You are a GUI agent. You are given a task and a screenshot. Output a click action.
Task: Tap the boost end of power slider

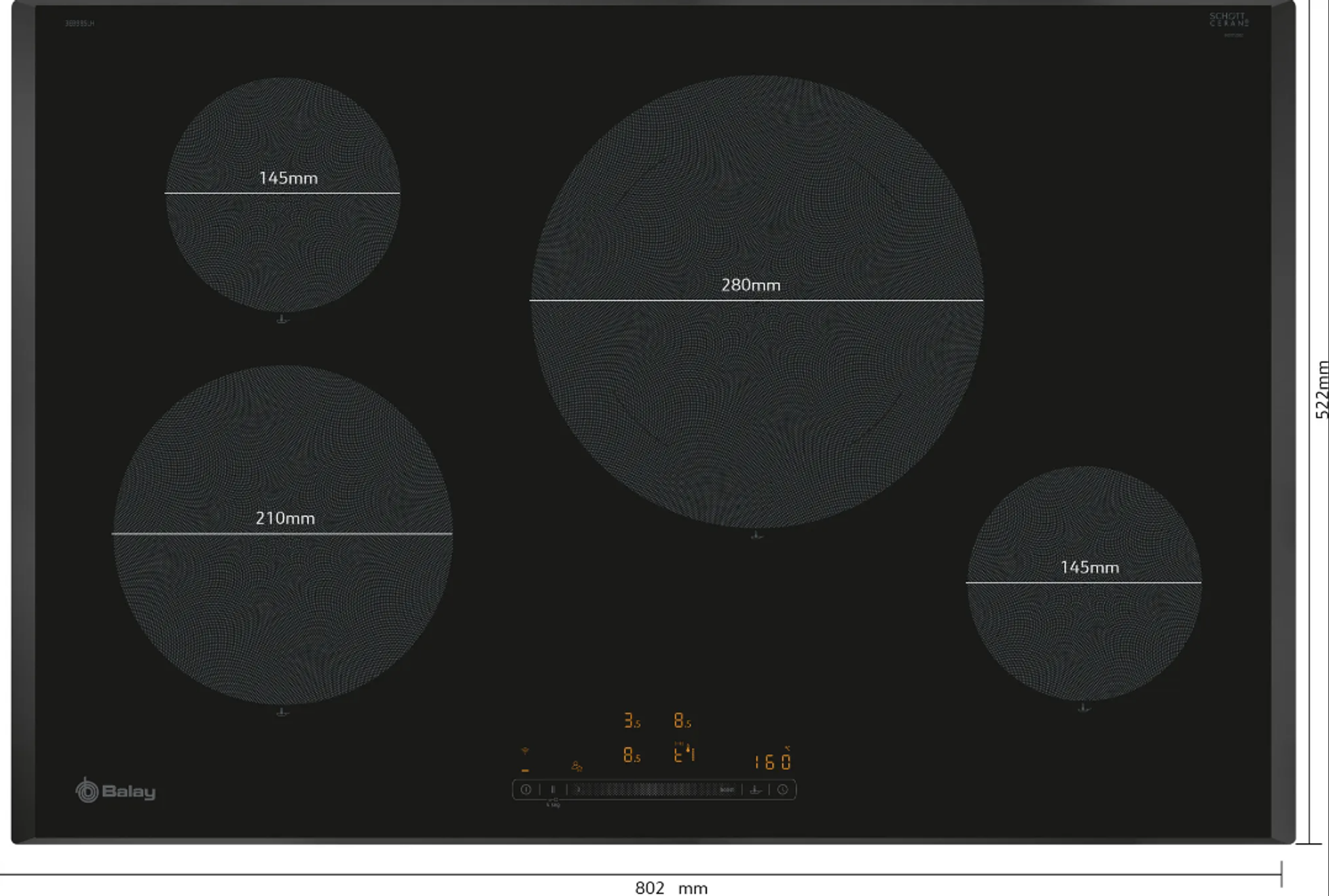[x=726, y=789]
